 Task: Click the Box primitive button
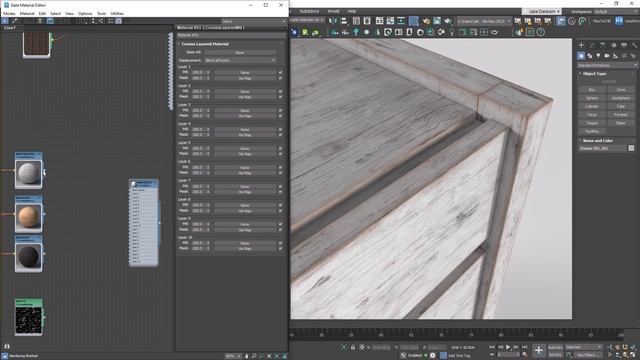tap(592, 90)
